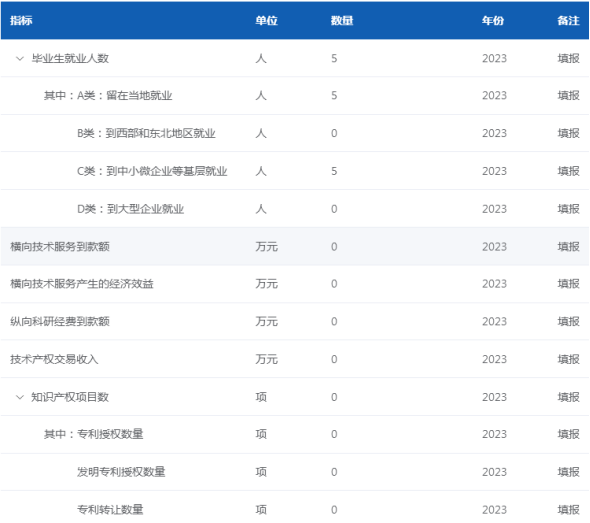Collapse the 知识产权项目数 row
This screenshot has width=590, height=523.
(x=20, y=397)
